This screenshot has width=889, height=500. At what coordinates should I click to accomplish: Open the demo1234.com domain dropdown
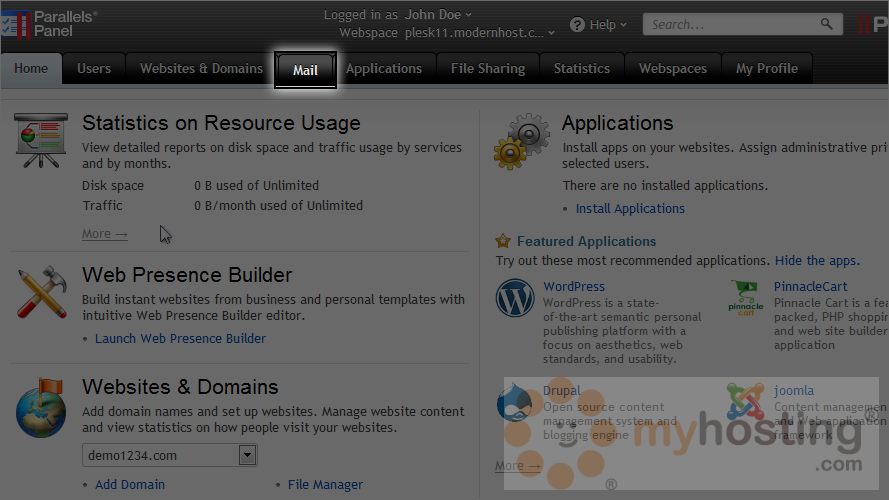pos(170,455)
